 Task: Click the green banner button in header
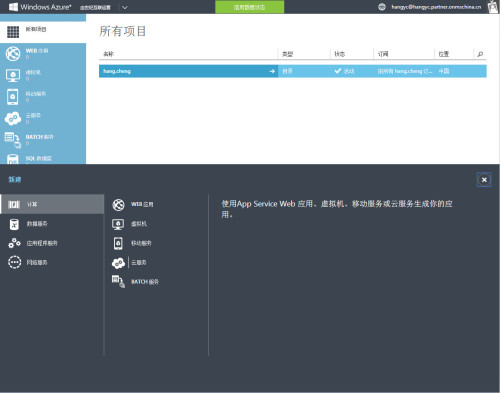(250, 7)
